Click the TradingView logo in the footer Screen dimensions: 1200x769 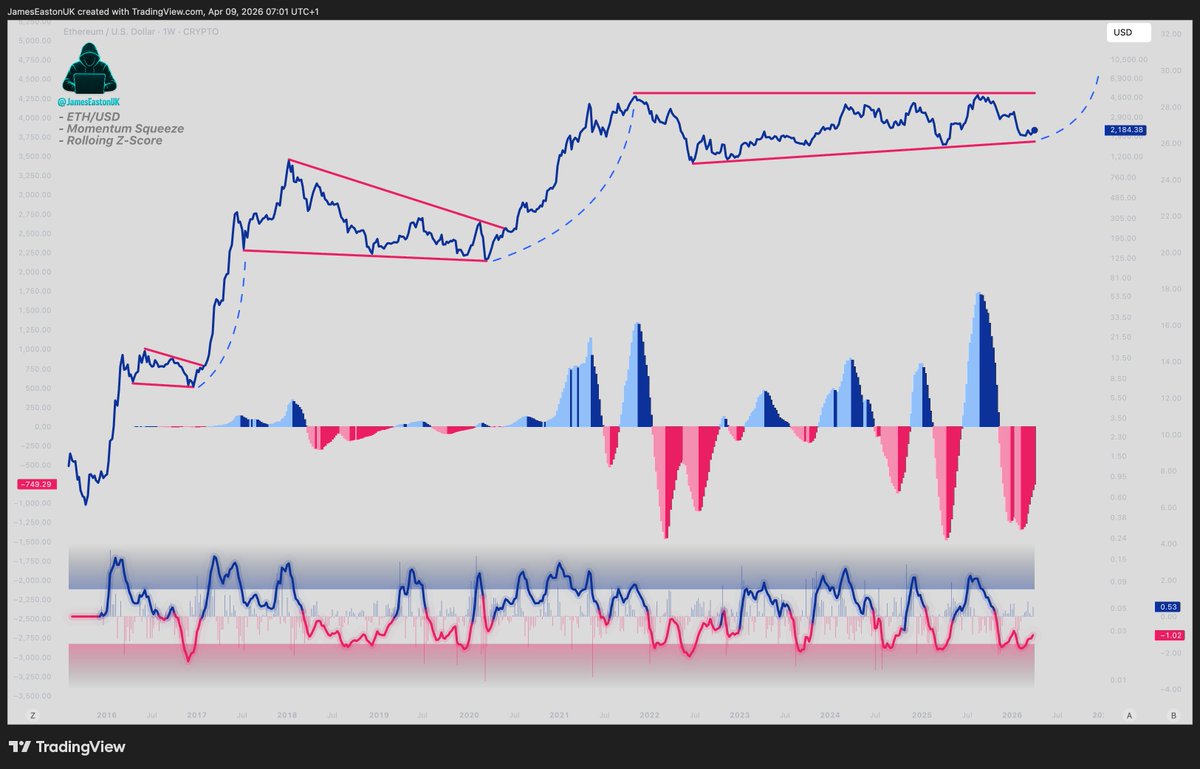[67, 747]
